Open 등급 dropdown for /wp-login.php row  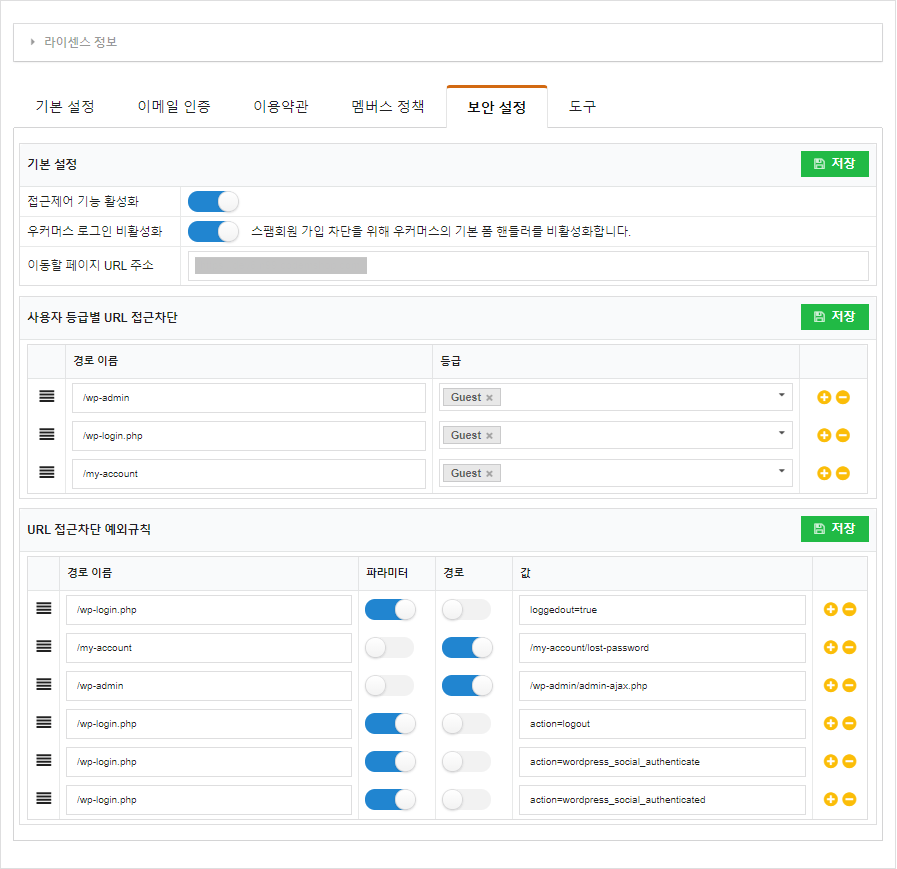(781, 433)
